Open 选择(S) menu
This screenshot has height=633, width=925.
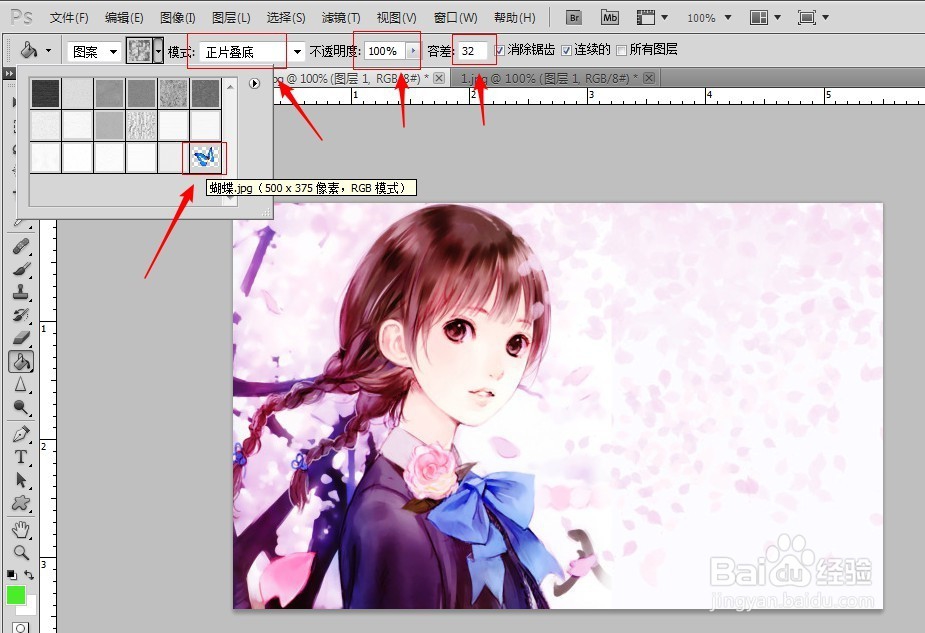click(286, 18)
